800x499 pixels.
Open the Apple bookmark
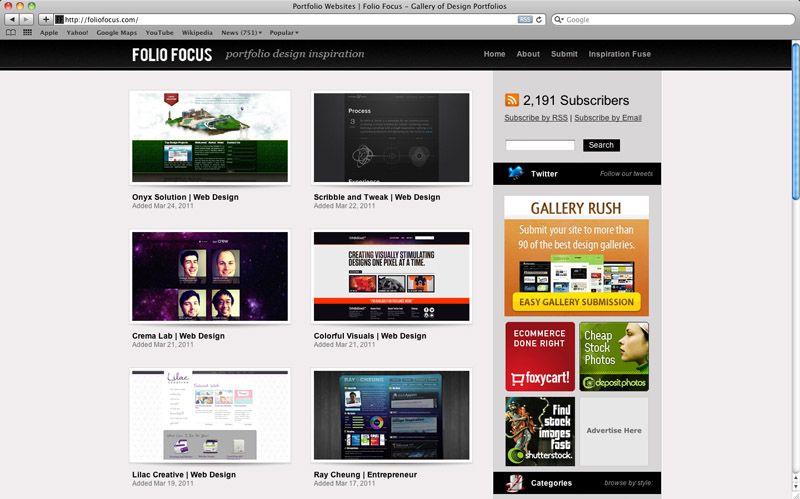(49, 33)
